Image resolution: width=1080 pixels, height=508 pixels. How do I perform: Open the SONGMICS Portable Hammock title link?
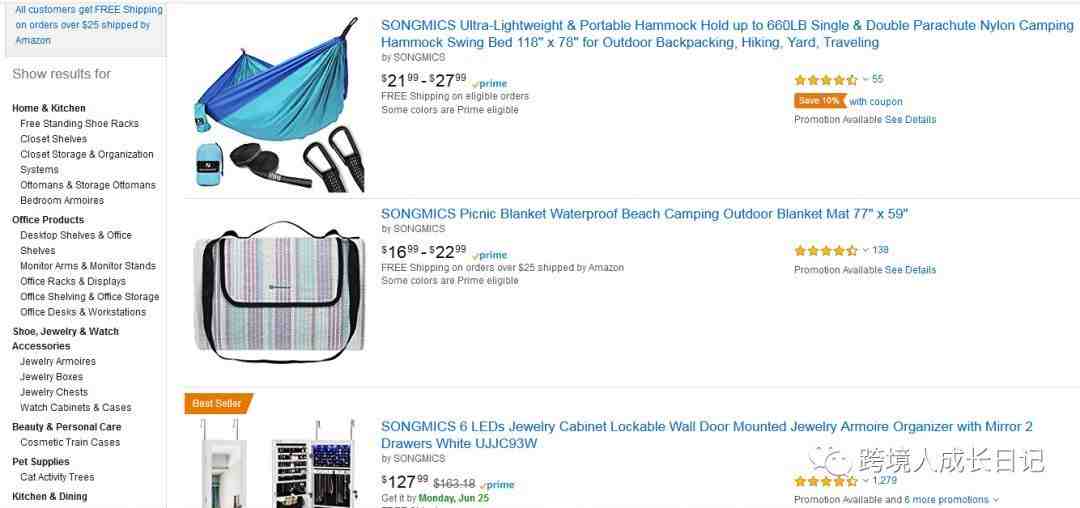pos(727,34)
